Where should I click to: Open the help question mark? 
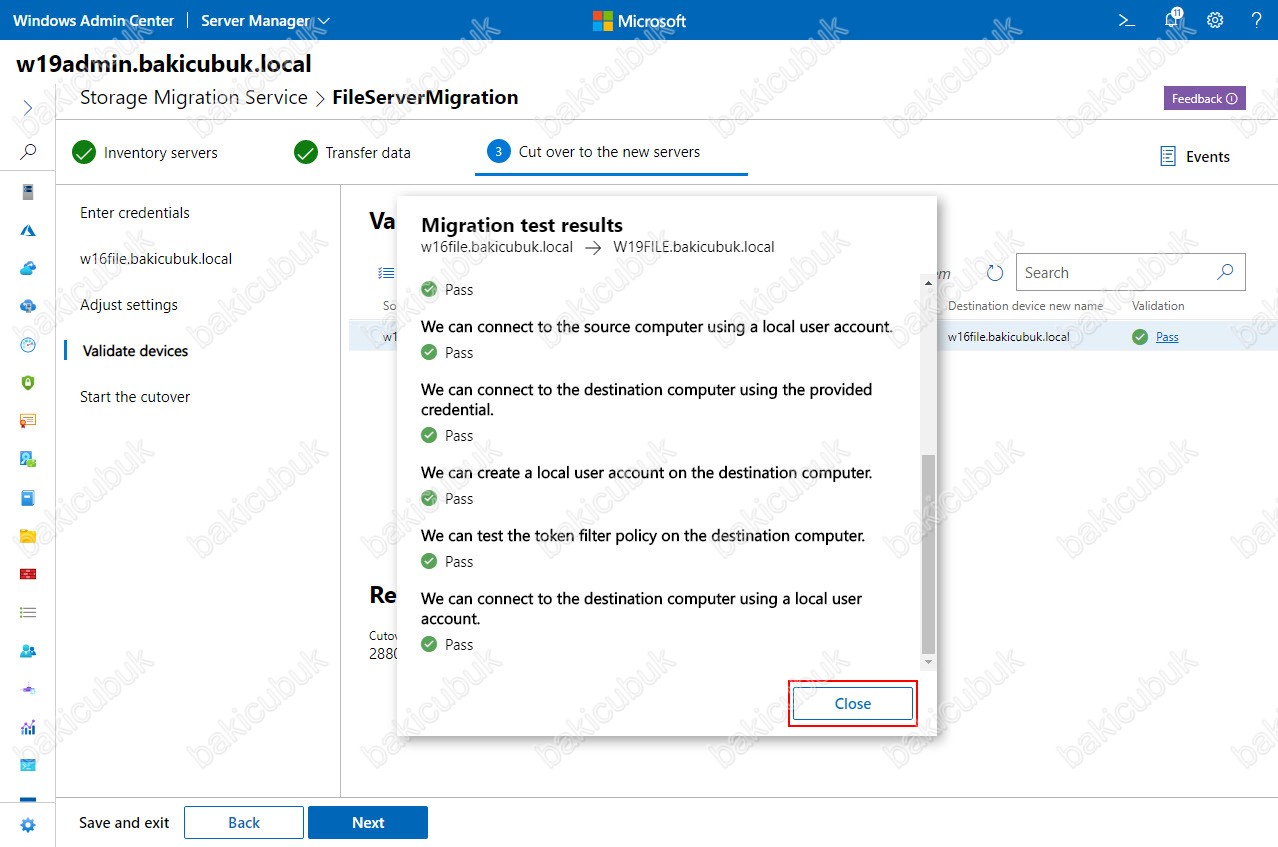[1257, 20]
